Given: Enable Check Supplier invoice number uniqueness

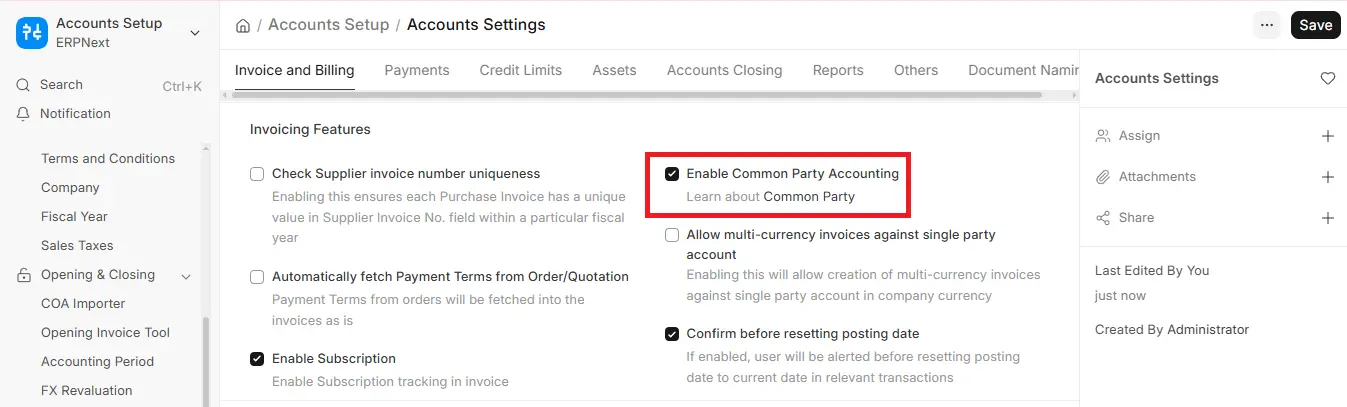Looking at the screenshot, I should (257, 174).
